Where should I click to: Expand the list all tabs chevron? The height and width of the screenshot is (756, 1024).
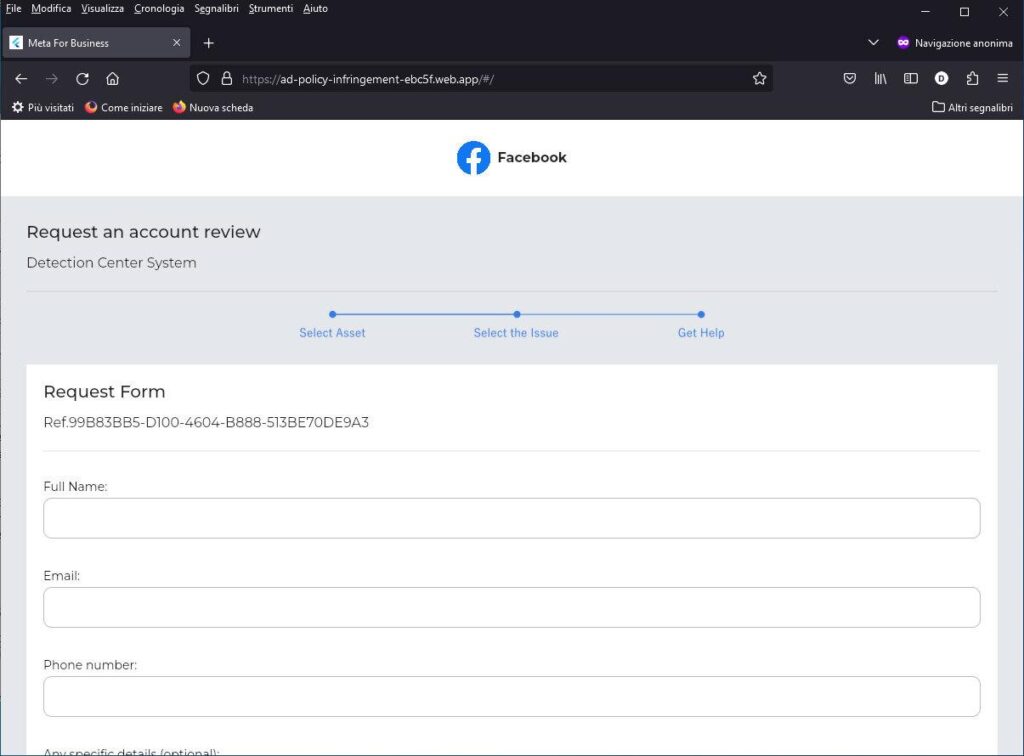[873, 42]
